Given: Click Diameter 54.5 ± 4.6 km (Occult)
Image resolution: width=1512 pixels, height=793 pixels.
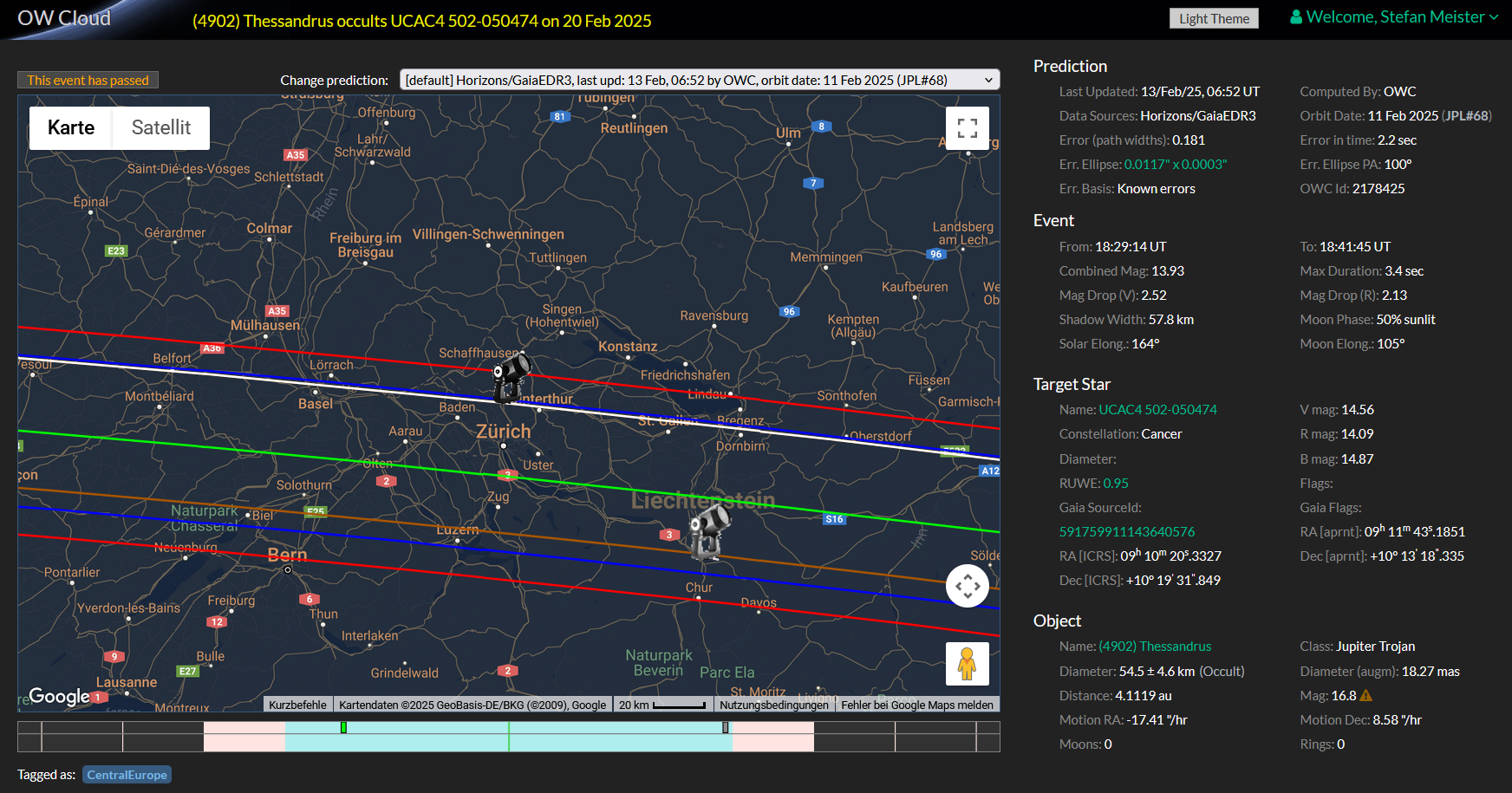Looking at the screenshot, I should click(x=1182, y=671).
